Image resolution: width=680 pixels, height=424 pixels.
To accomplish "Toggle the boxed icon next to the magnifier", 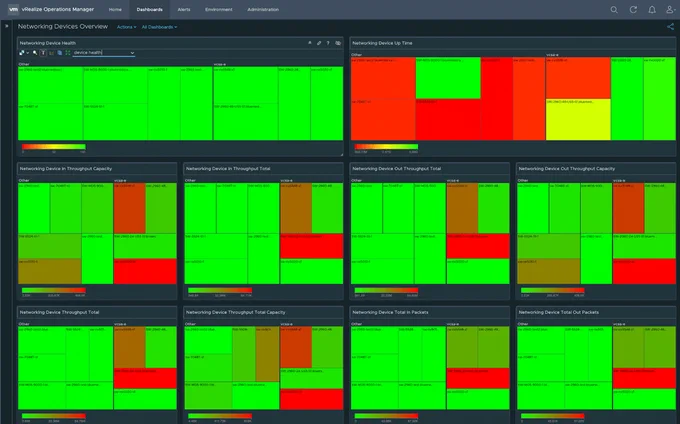I will [x=43, y=53].
